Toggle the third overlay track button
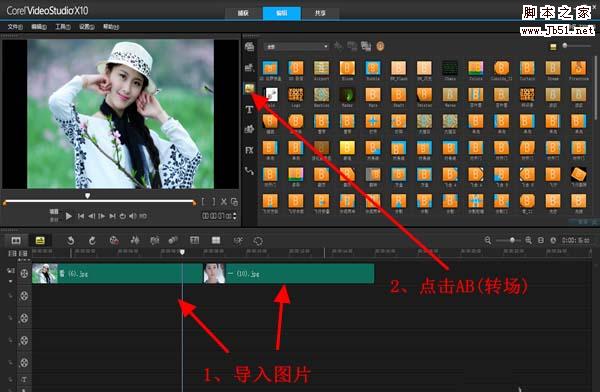 (24, 340)
